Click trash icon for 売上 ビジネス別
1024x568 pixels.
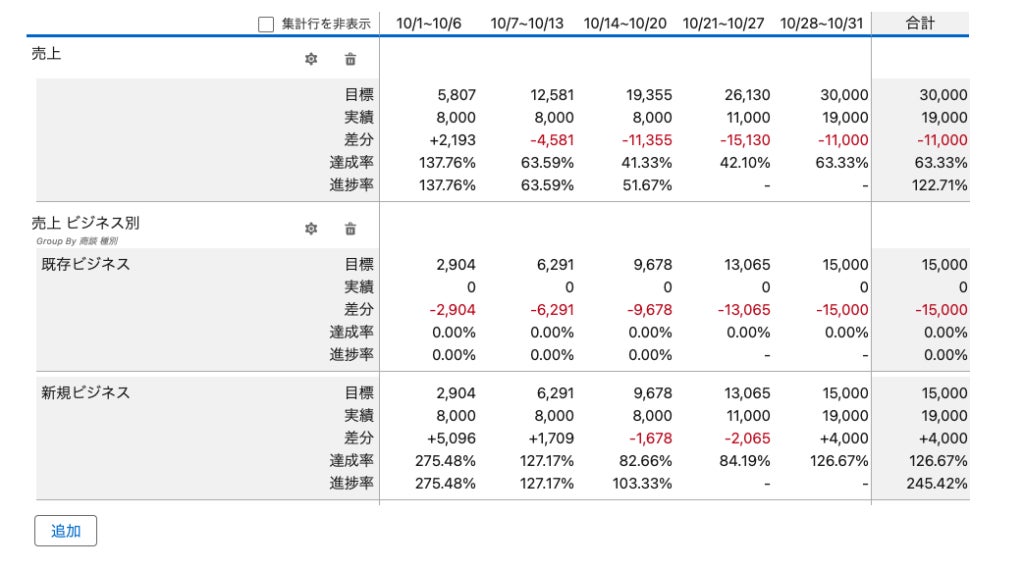[x=350, y=228]
